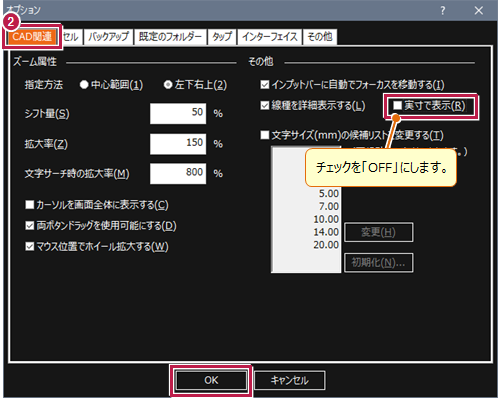Close the オプション dialog
This screenshot has height=399, width=498.
click(x=479, y=11)
